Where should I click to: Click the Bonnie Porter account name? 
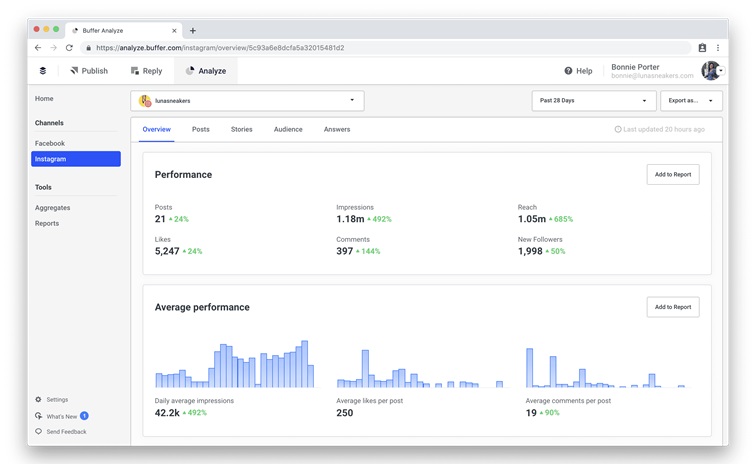(635, 67)
